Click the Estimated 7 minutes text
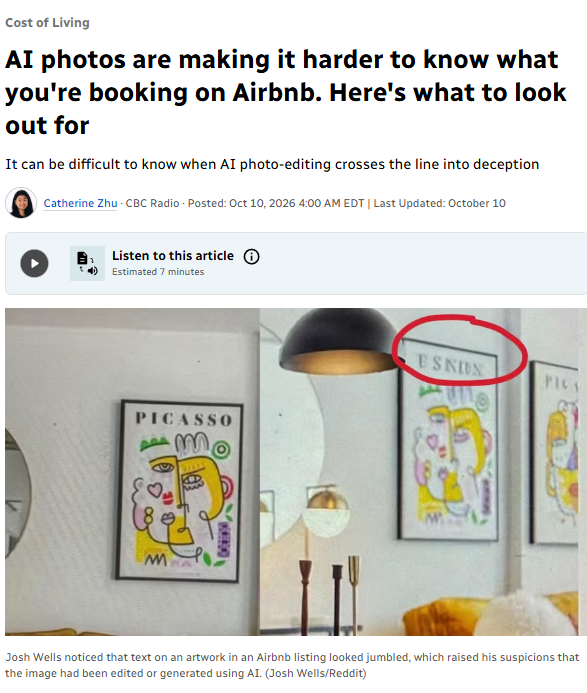587x693 pixels. click(x=158, y=272)
